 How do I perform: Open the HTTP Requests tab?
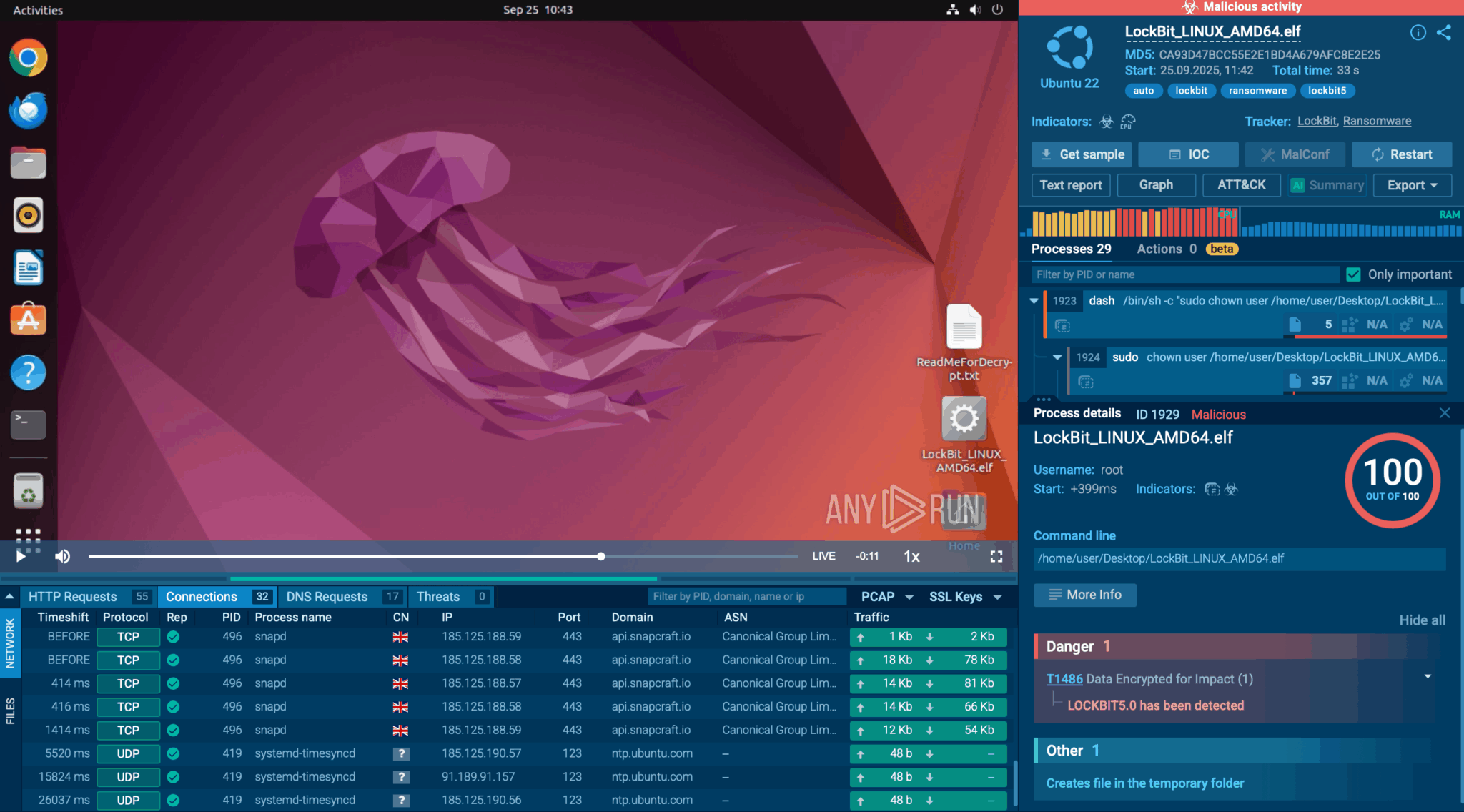tap(72, 597)
